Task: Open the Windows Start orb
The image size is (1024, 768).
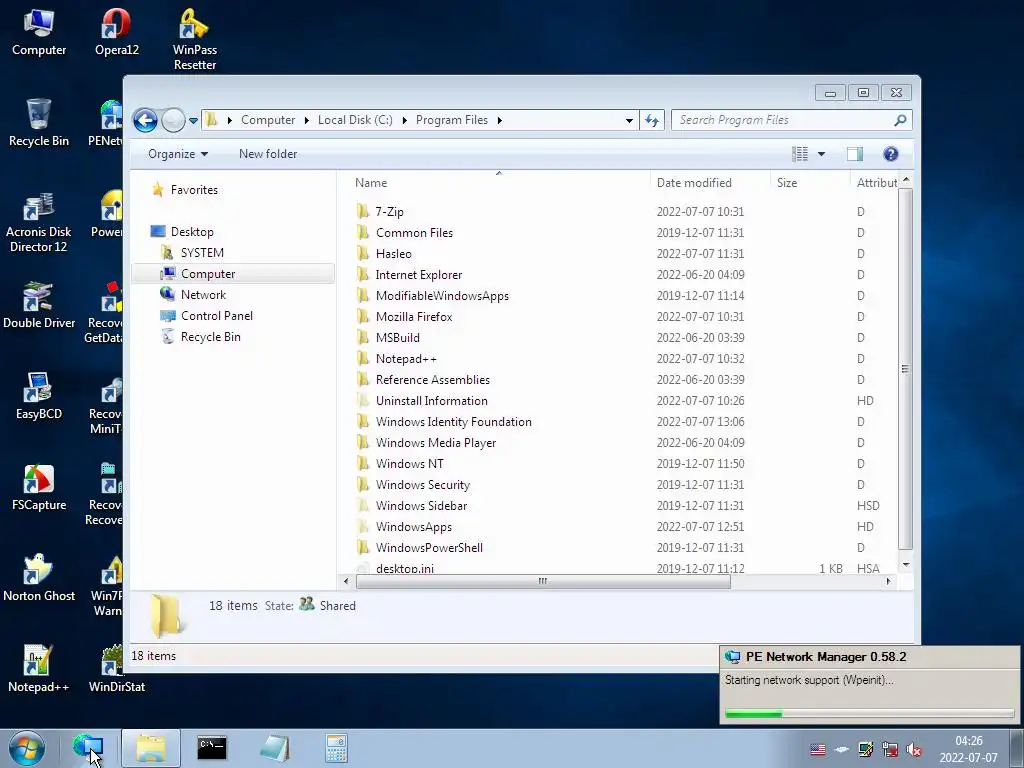Action: click(27, 748)
